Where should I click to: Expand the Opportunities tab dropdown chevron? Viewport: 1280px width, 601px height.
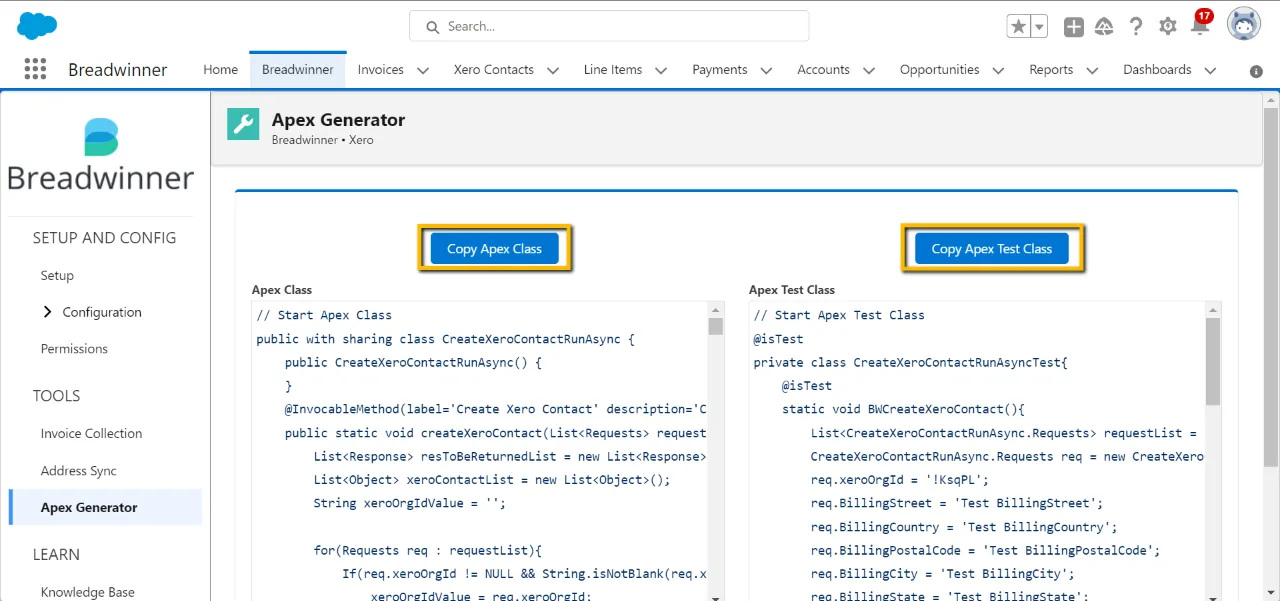998,70
